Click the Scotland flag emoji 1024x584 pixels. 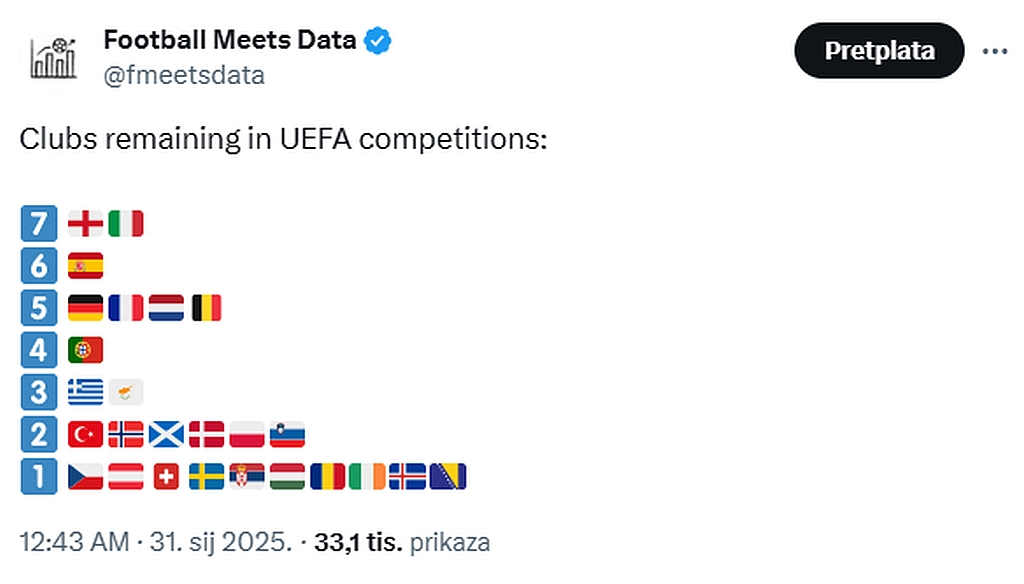(x=166, y=435)
